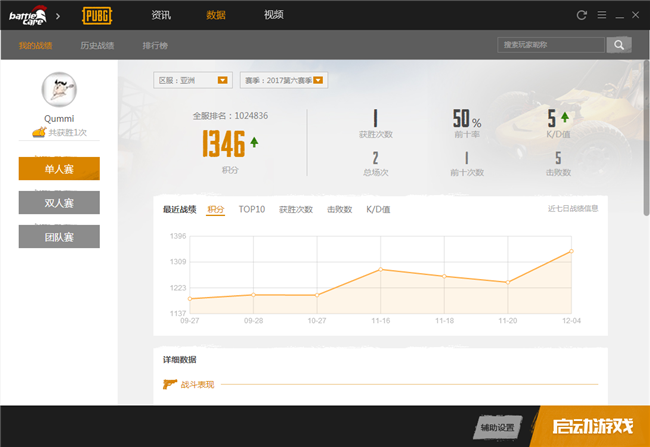Click the 共获胜1次 text
This screenshot has height=447, width=650.
(x=68, y=133)
